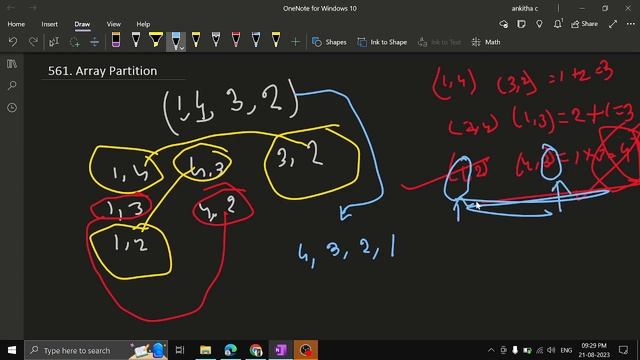This screenshot has width=640, height=360.
Task: Activate the Lasso Select tool
Action: pyautogui.click(x=74, y=42)
